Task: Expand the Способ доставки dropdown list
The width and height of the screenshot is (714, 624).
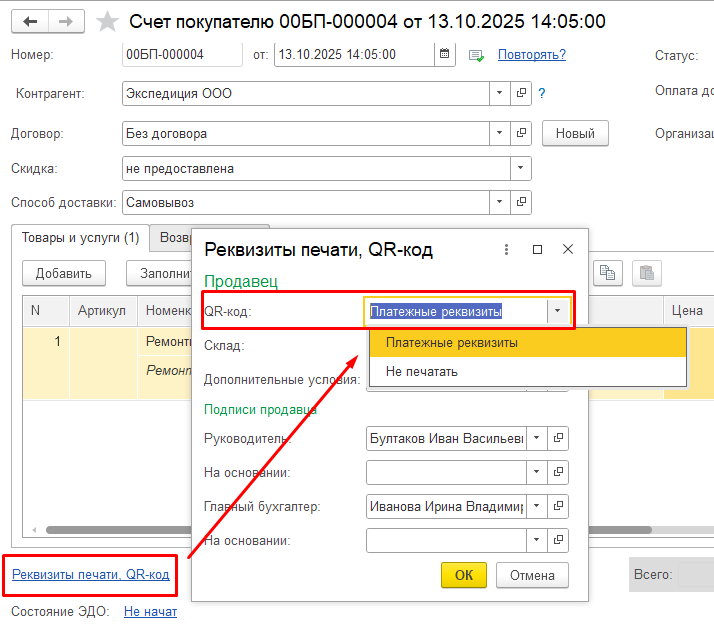Action: [500, 202]
